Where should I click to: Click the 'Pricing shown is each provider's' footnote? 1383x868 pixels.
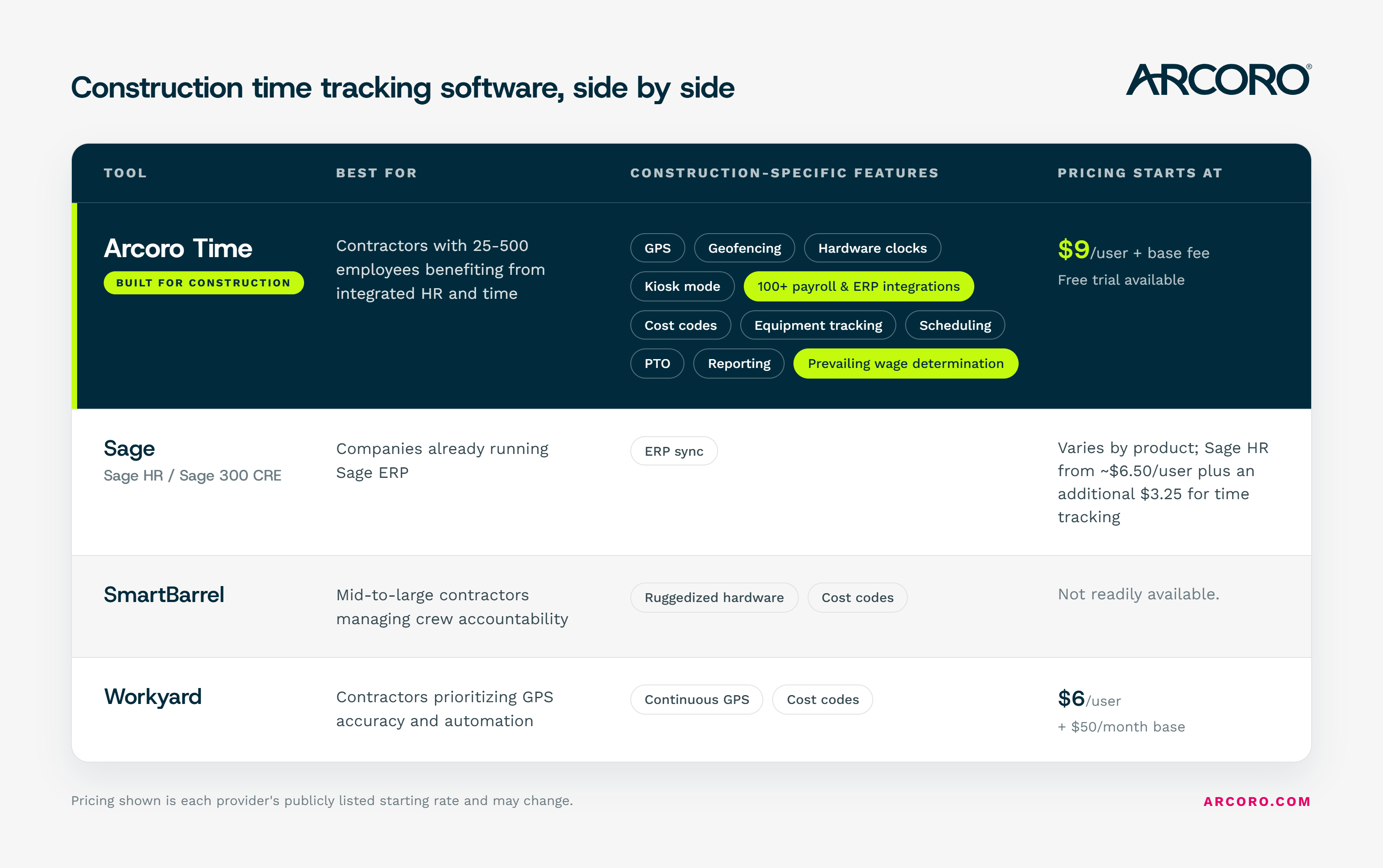(322, 801)
